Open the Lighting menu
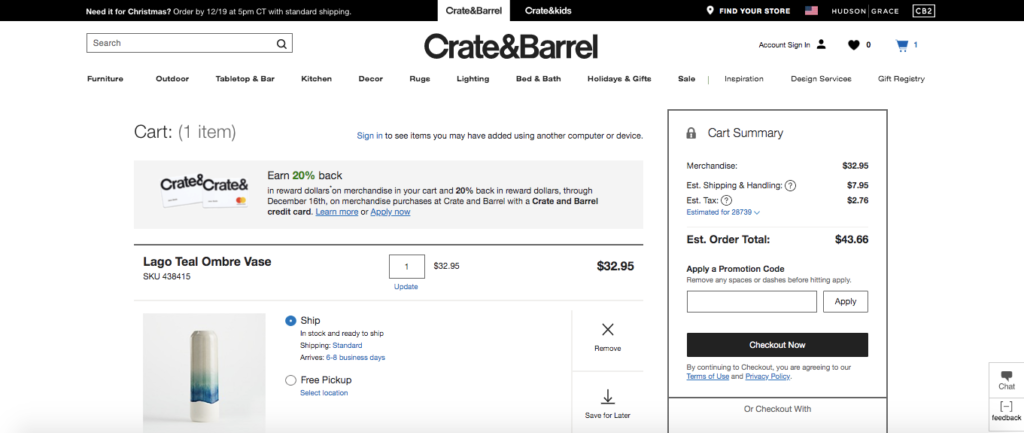 (473, 79)
